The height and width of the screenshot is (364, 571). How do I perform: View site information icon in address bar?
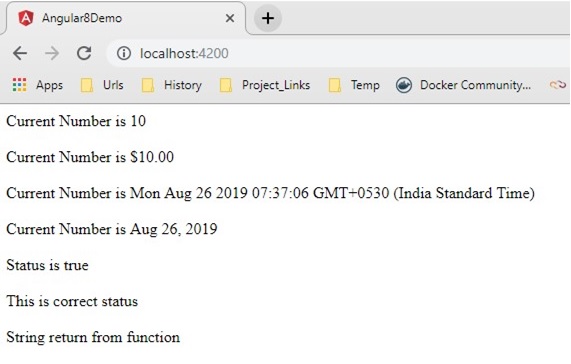124,53
